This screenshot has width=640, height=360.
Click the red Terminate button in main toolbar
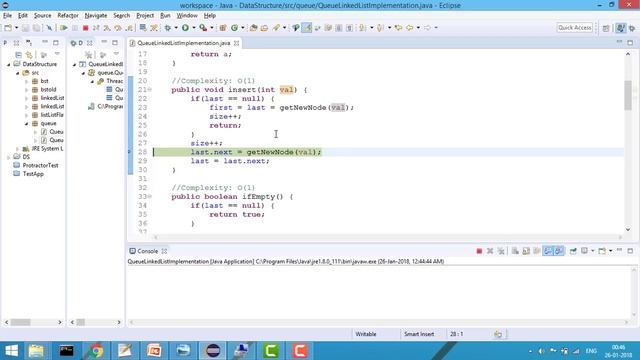pos(85,28)
